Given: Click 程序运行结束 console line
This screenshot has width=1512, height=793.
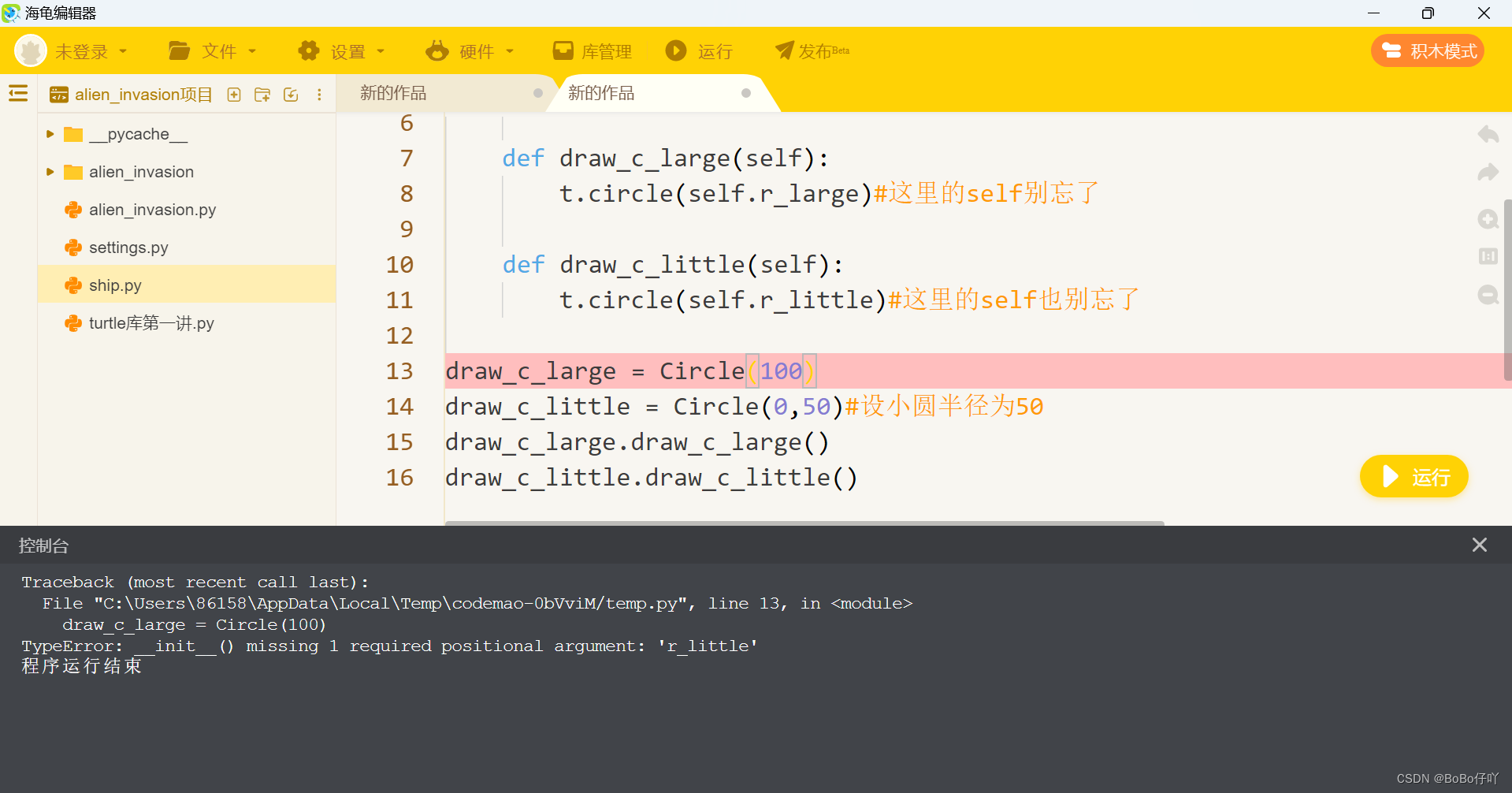Looking at the screenshot, I should point(81,666).
